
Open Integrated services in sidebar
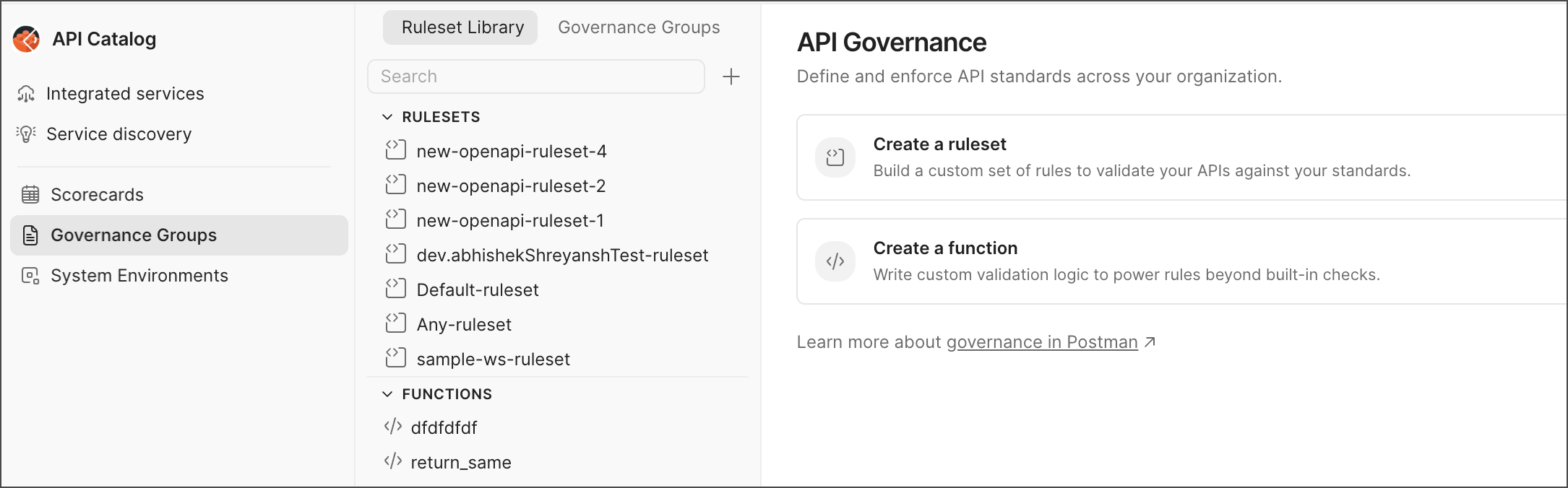pos(125,94)
